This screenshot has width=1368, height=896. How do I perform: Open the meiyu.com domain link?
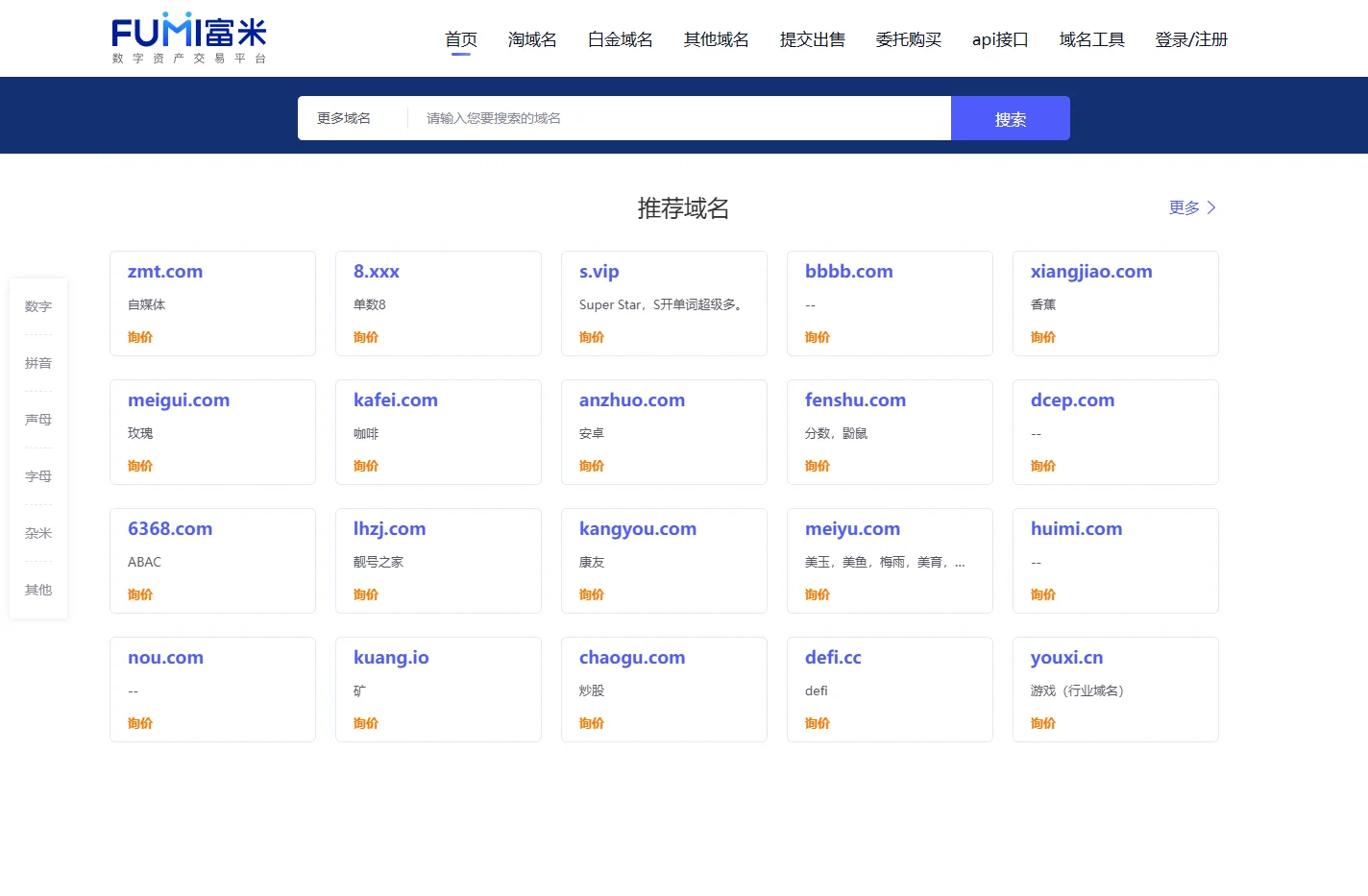(853, 529)
